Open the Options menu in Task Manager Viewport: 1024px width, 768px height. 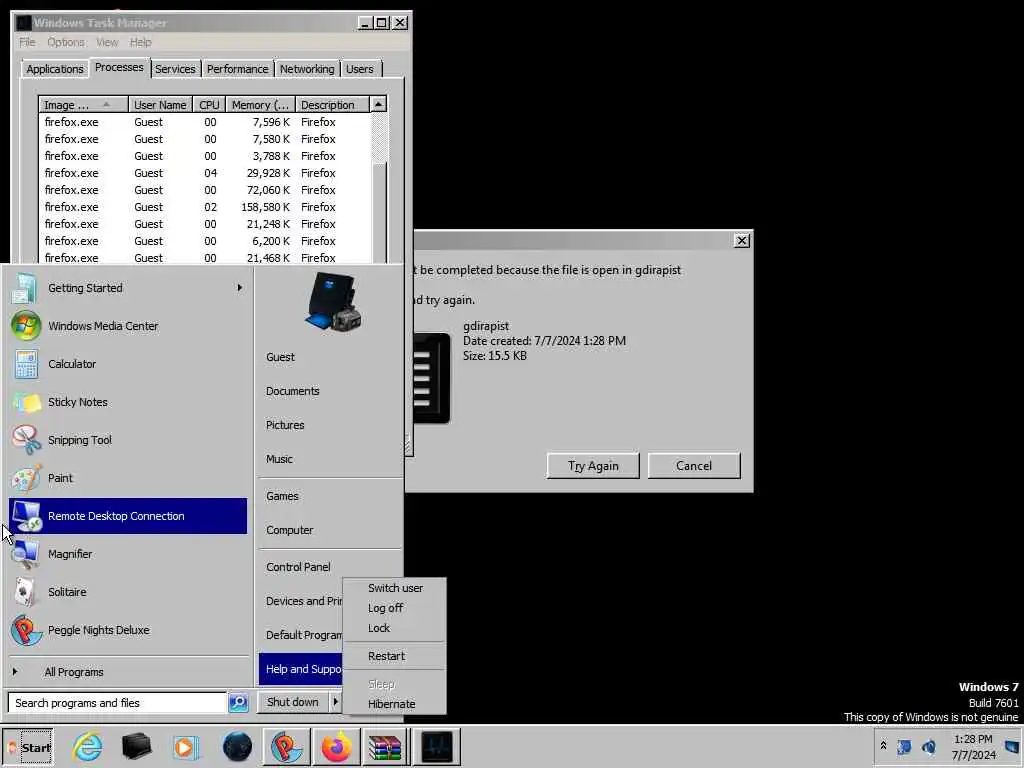[x=65, y=42]
